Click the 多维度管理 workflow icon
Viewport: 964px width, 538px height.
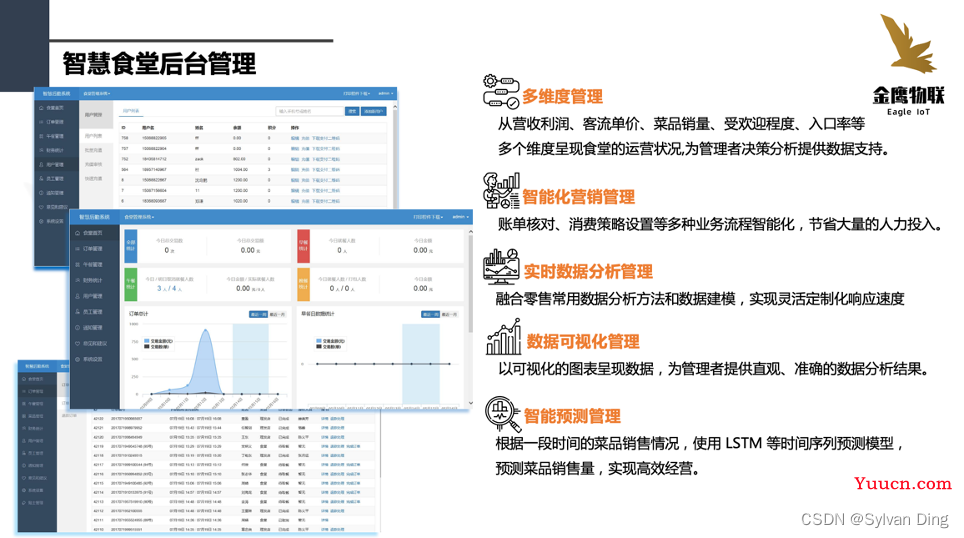pos(501,92)
